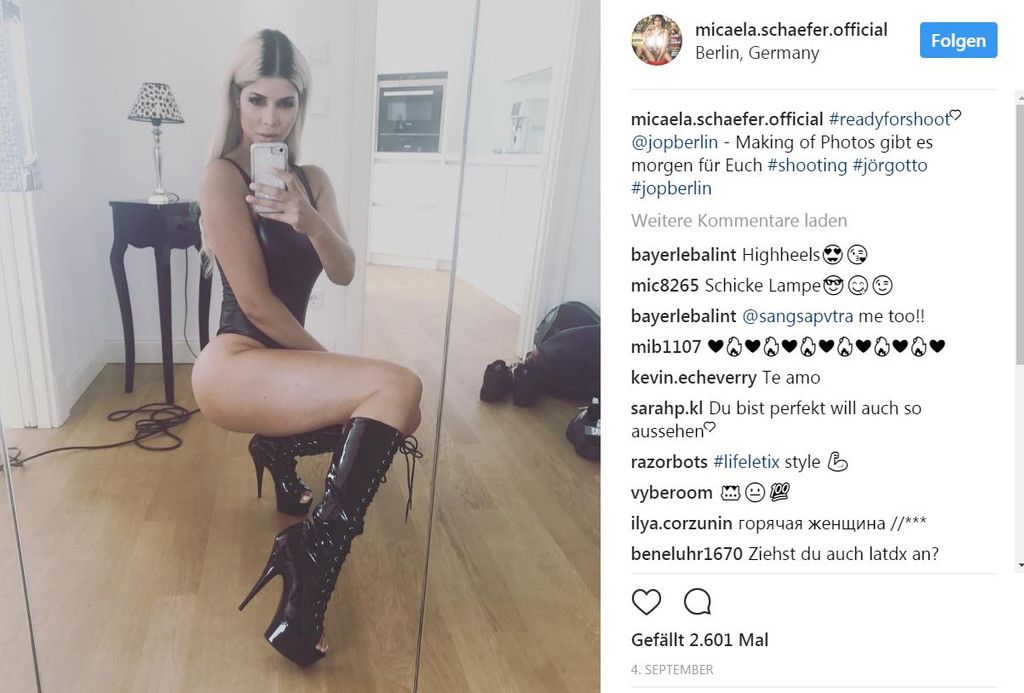
Task: Click the scrollbar down arrow in comments
Action: pyautogui.click(x=1019, y=566)
